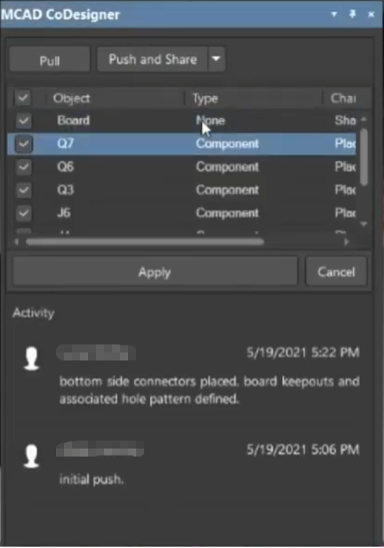
Task: Click the horizontal scroll left arrow
Action: coord(16,241)
